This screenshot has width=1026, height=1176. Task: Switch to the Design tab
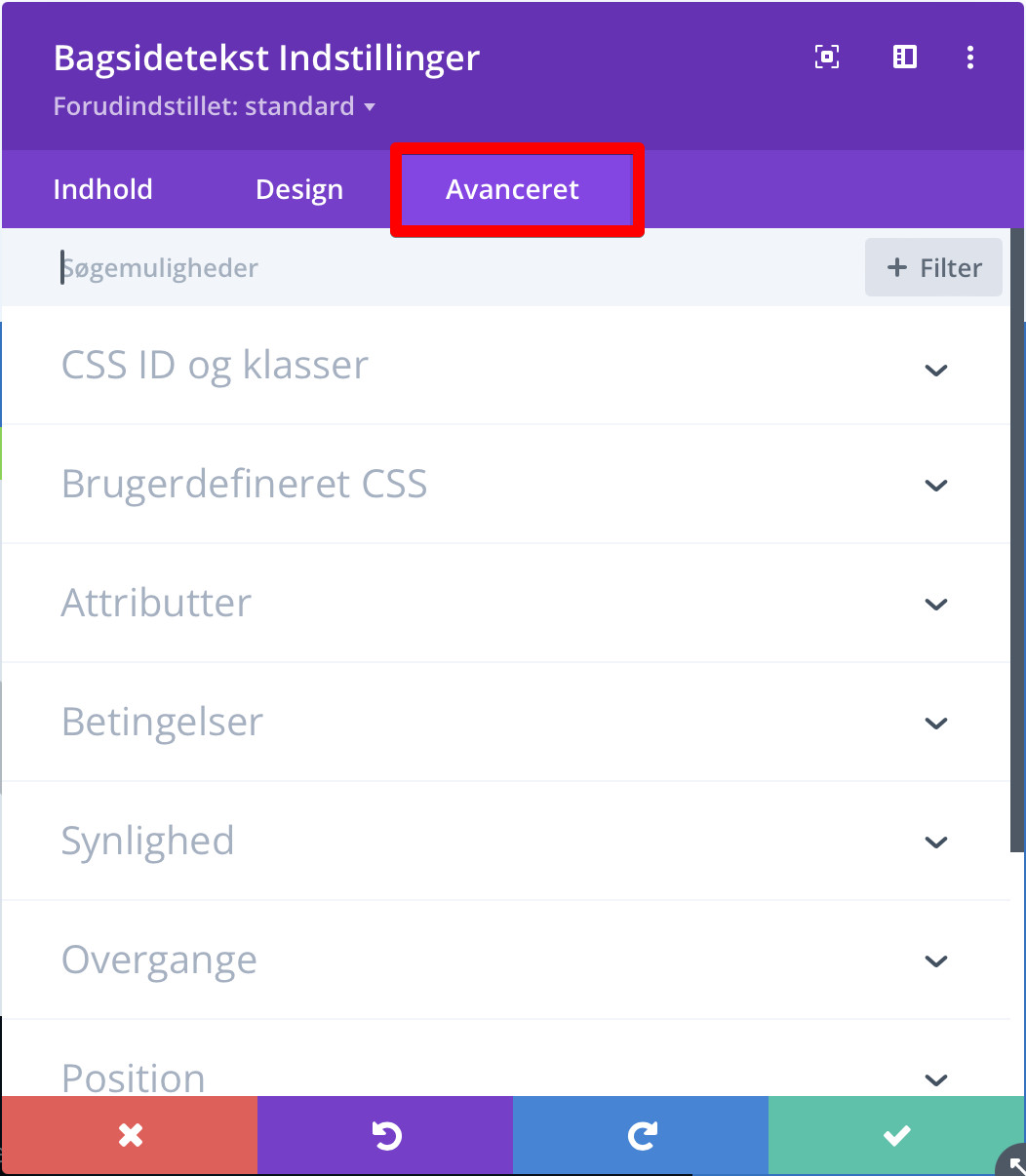(299, 189)
